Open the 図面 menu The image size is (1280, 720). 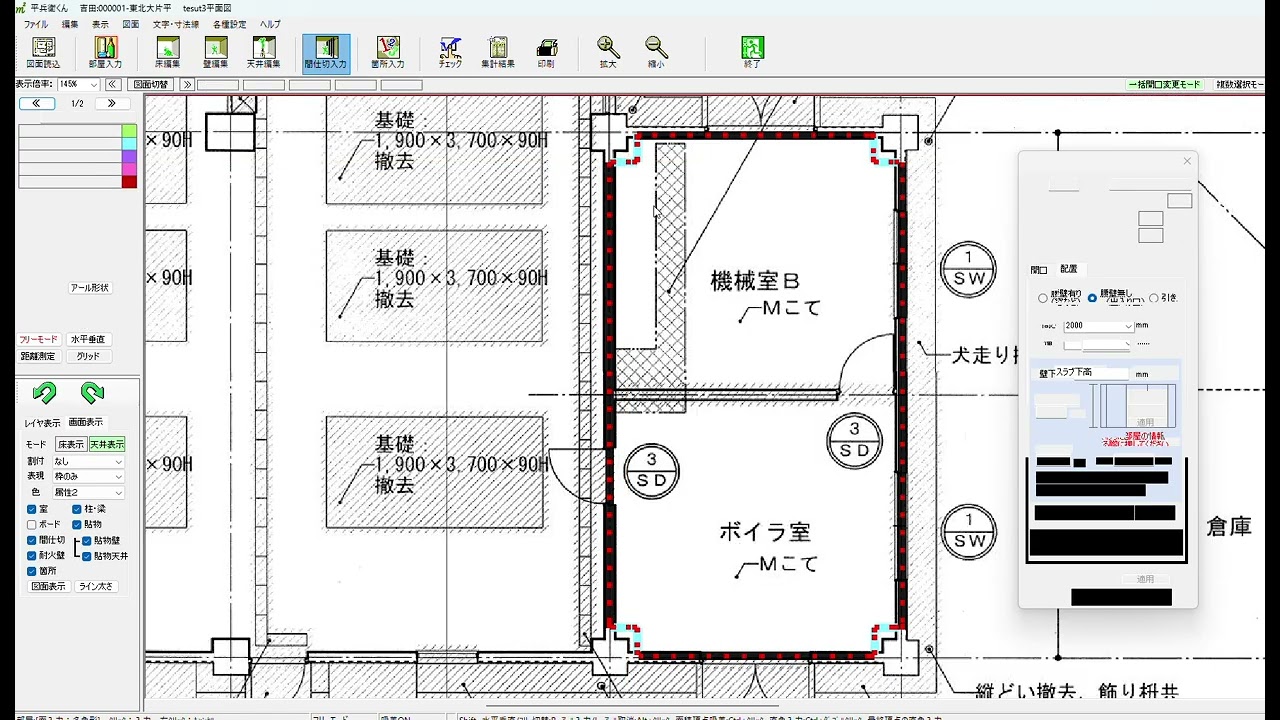[x=130, y=24]
